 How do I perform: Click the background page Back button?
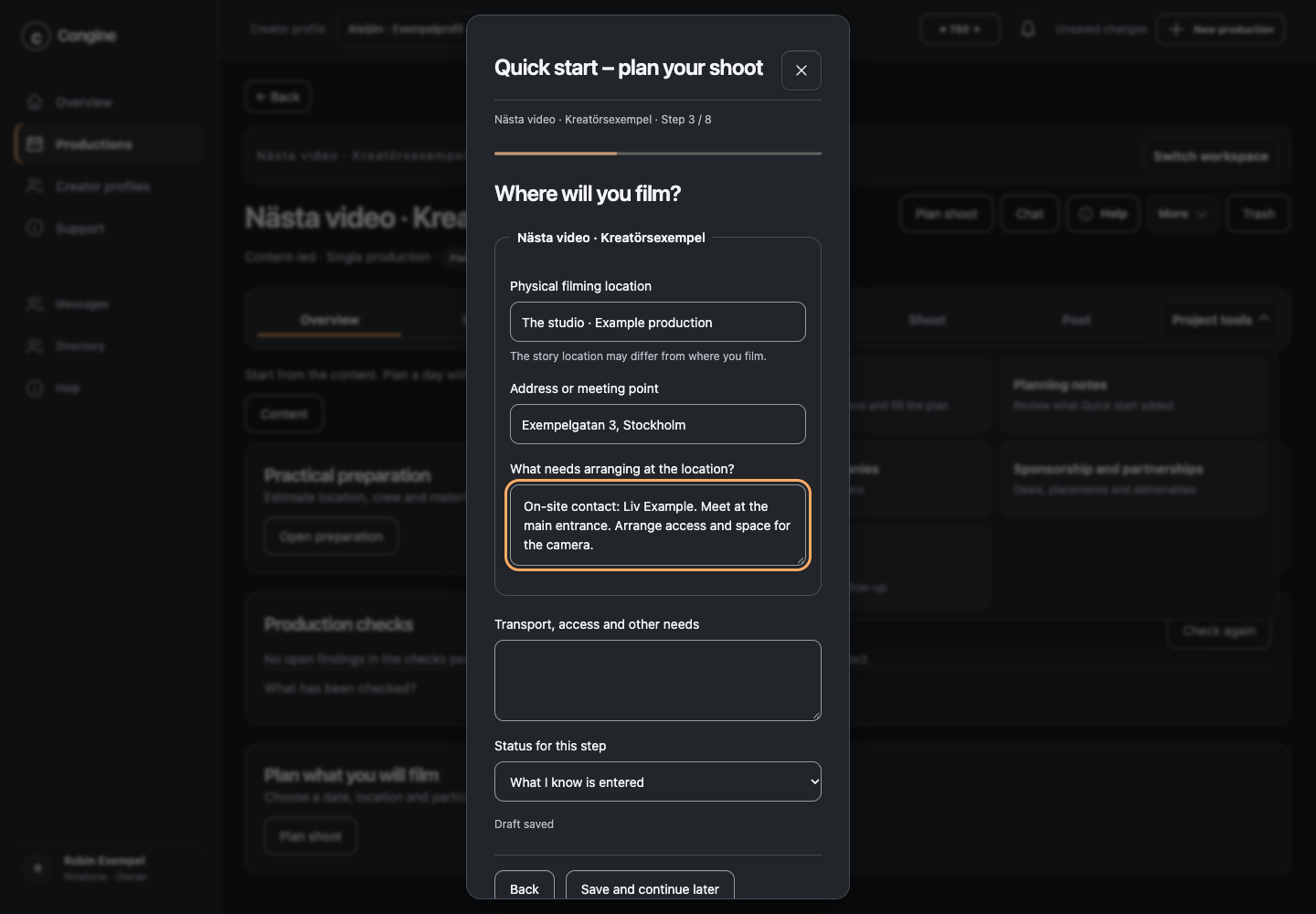[278, 97]
